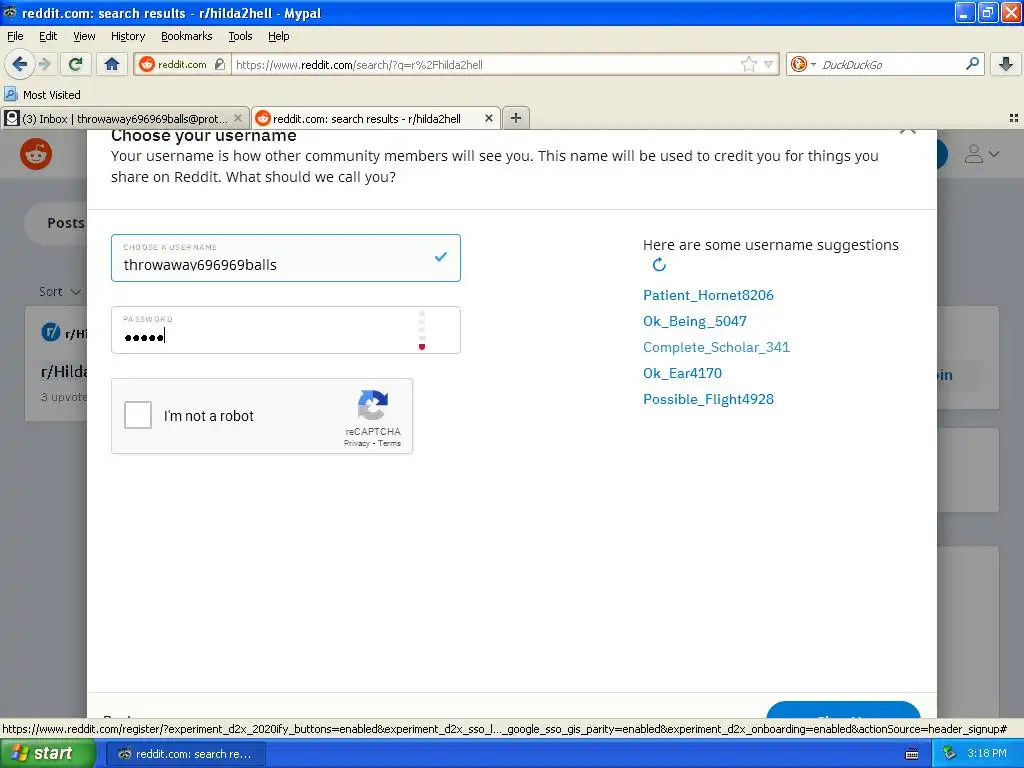Click the keyboard icon in the taskbar
The image size is (1024, 768).
tap(912, 754)
